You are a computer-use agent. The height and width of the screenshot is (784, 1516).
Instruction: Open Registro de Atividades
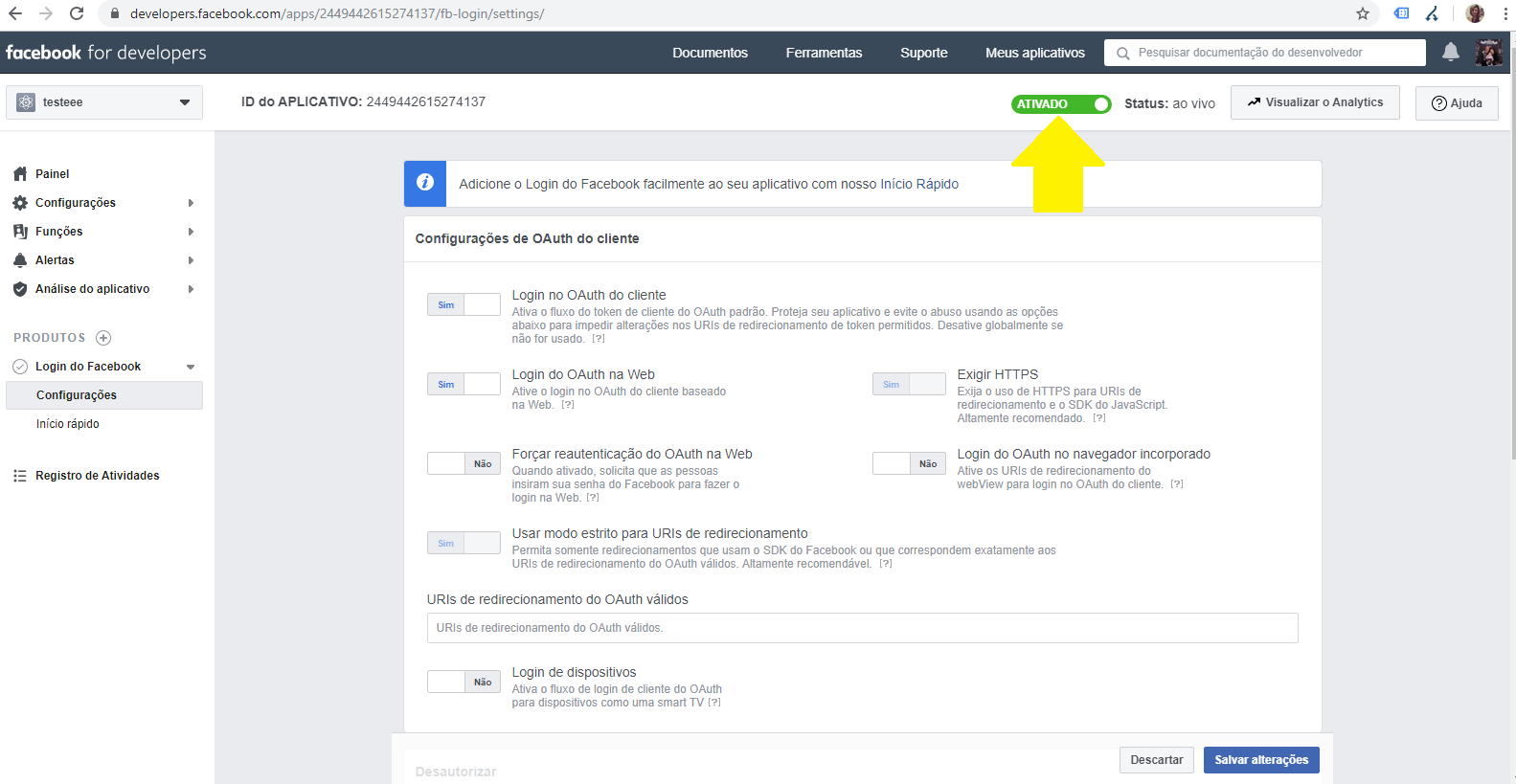coord(98,476)
